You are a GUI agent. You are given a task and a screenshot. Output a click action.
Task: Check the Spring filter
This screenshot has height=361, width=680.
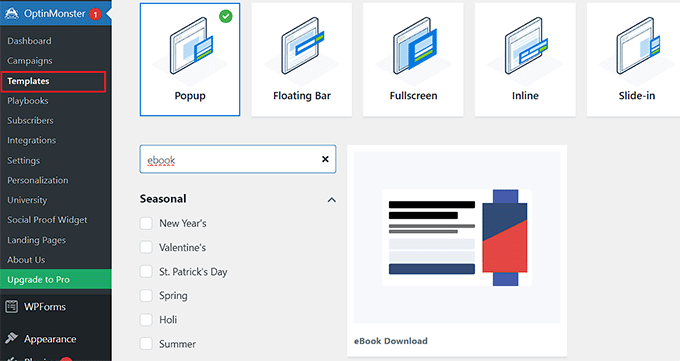coord(146,295)
